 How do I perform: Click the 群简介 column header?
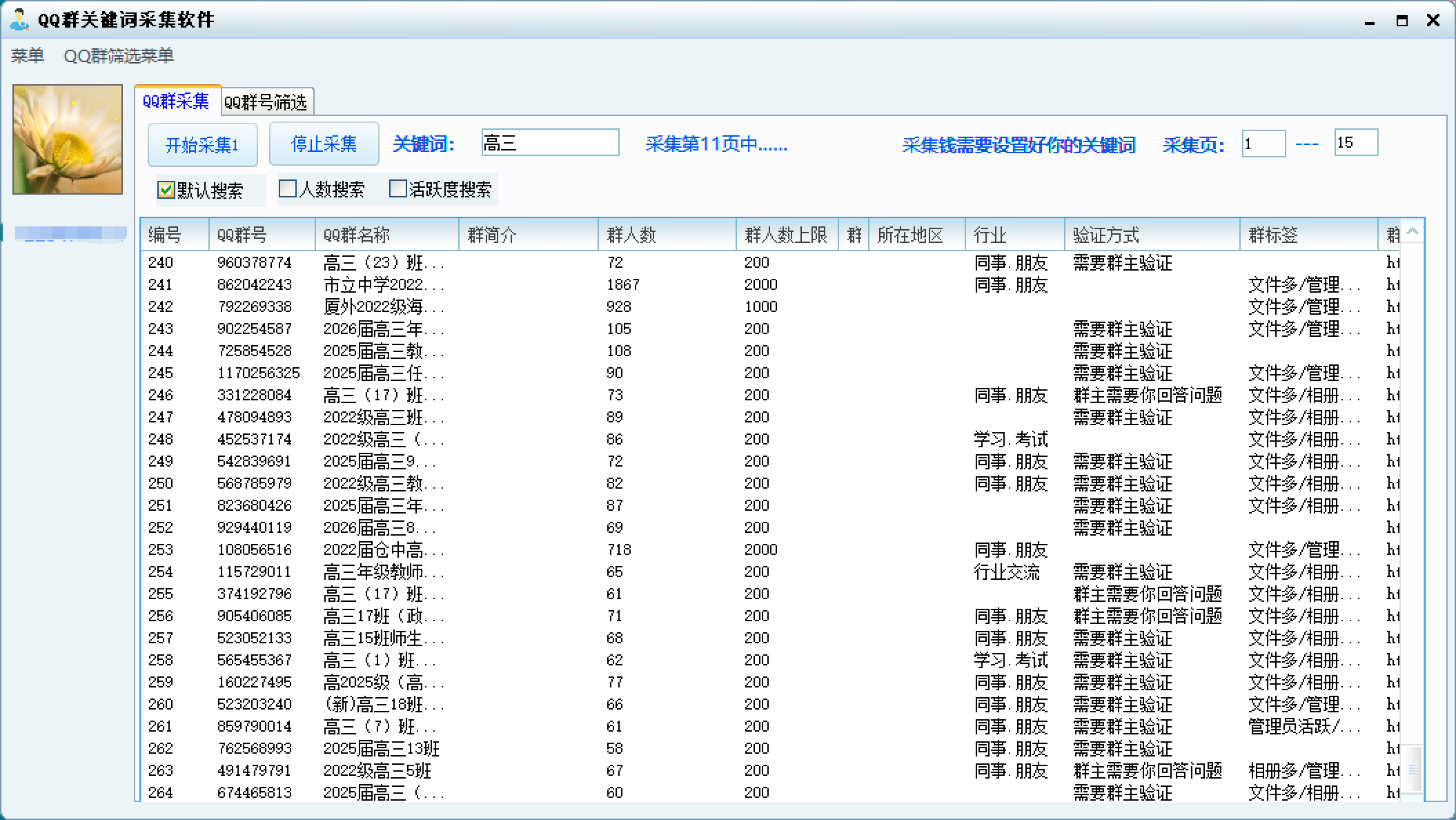[x=529, y=235]
